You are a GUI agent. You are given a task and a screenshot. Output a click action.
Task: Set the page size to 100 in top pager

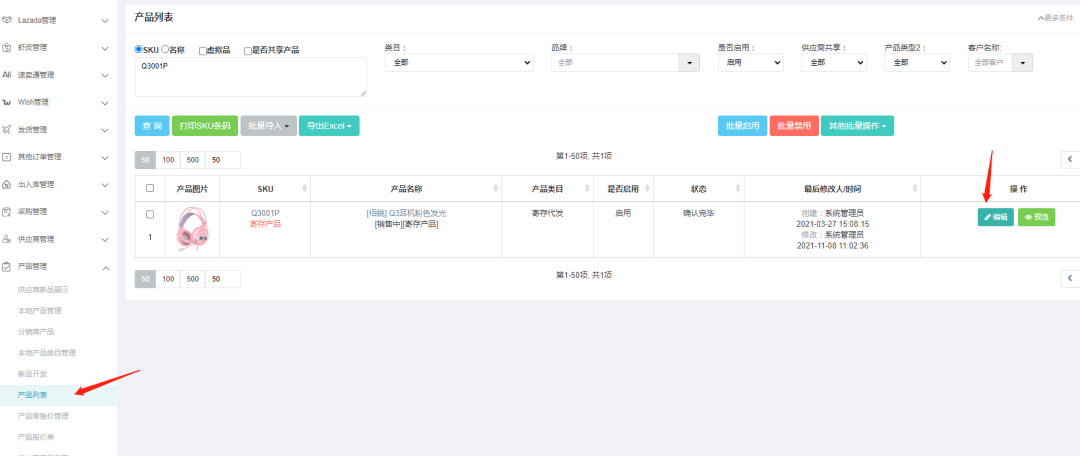pyautogui.click(x=168, y=160)
